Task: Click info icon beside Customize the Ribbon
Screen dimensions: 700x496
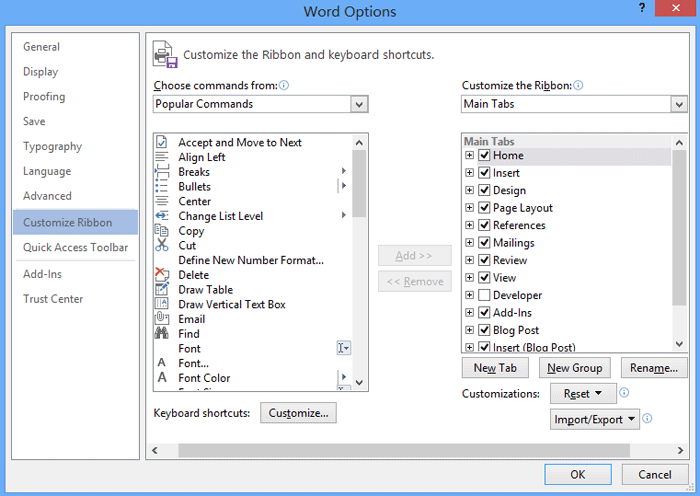Action: pos(578,85)
